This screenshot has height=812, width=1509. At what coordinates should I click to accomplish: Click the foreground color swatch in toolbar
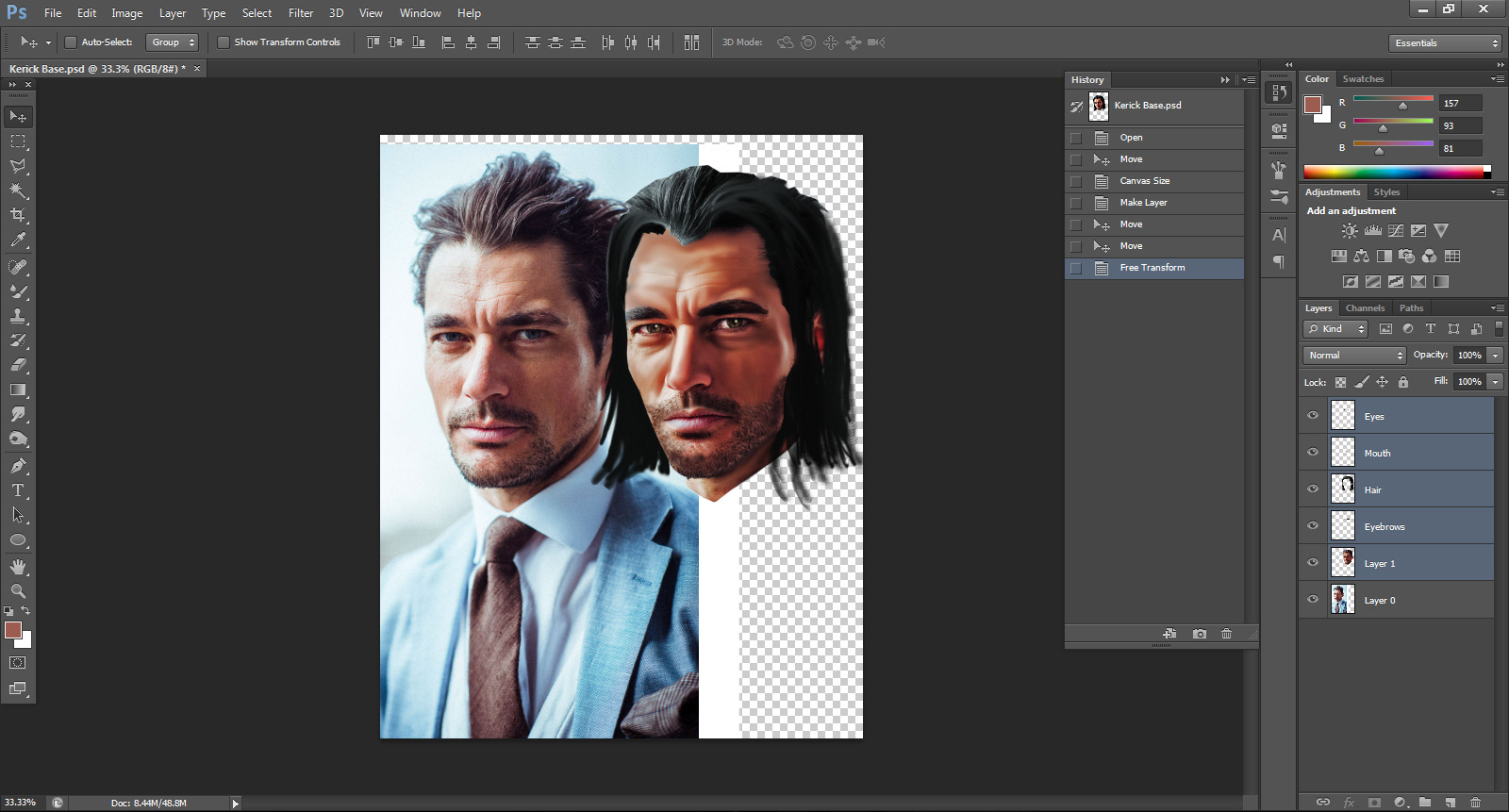pyautogui.click(x=12, y=630)
